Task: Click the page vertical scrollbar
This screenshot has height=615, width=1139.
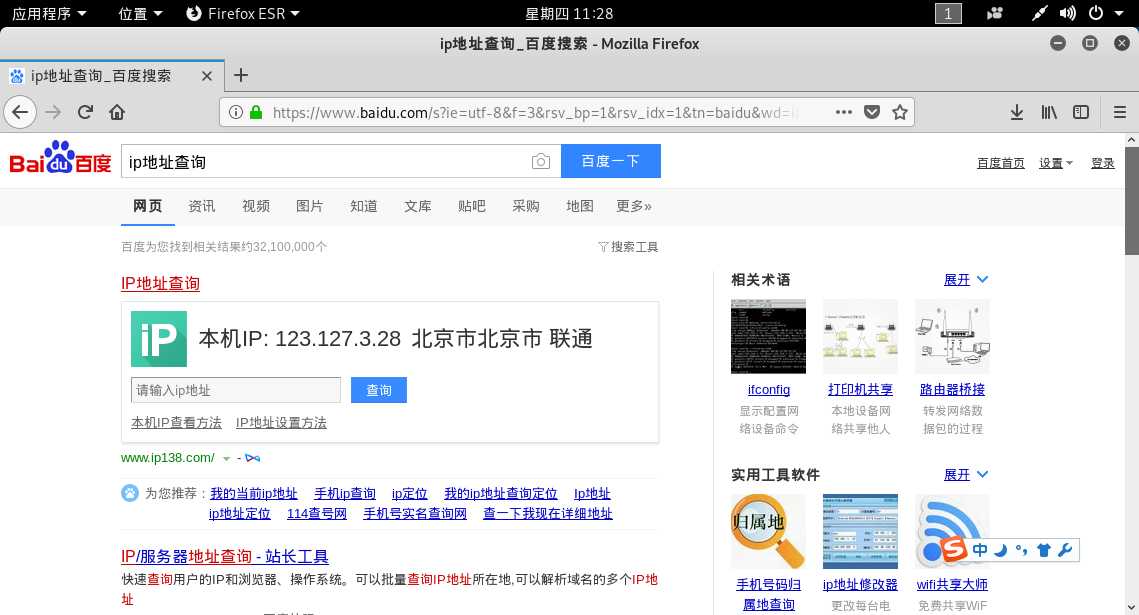Action: click(1132, 200)
